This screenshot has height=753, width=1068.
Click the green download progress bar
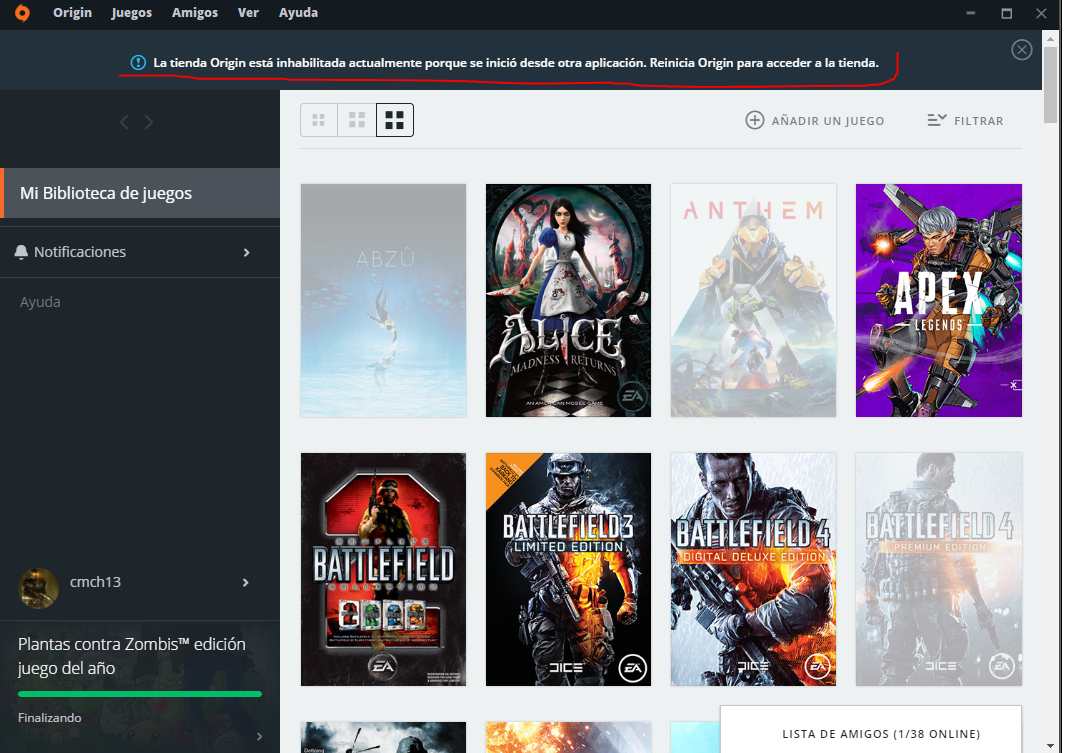140,694
